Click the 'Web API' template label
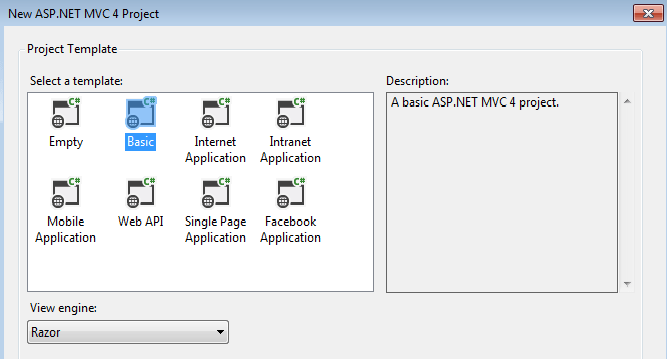Viewport: 667px width, 360px height. [x=141, y=221]
